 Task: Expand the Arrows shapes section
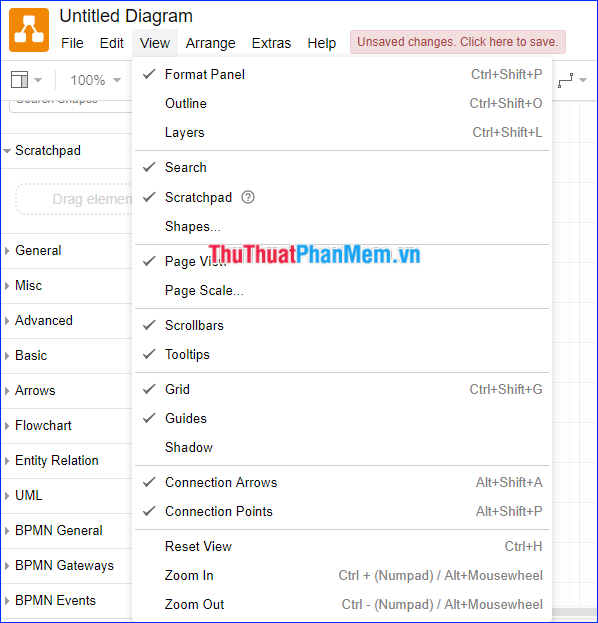[67, 391]
